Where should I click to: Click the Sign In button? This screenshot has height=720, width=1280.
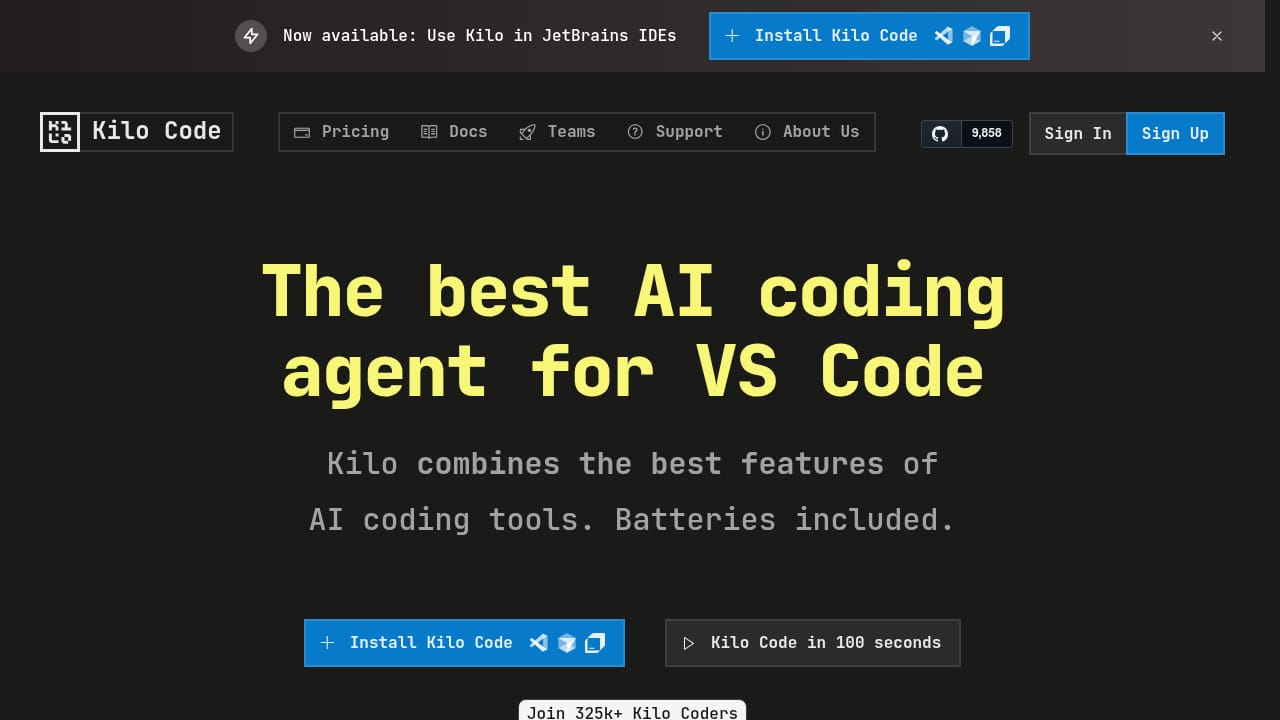(1078, 133)
